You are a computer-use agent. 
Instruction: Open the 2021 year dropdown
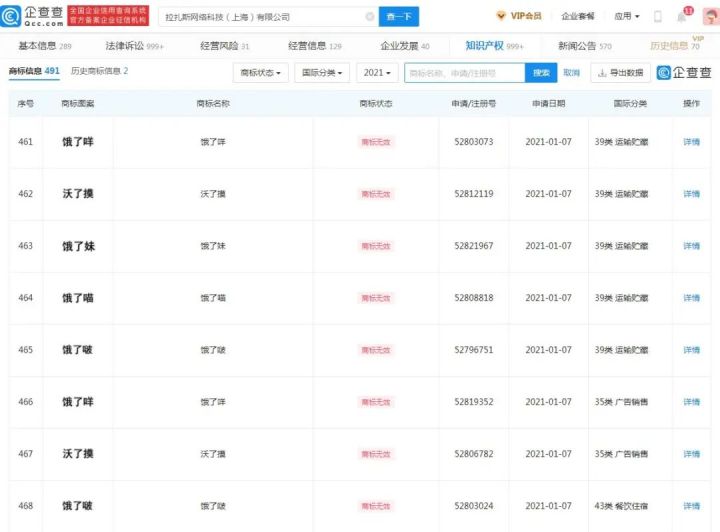[x=378, y=73]
